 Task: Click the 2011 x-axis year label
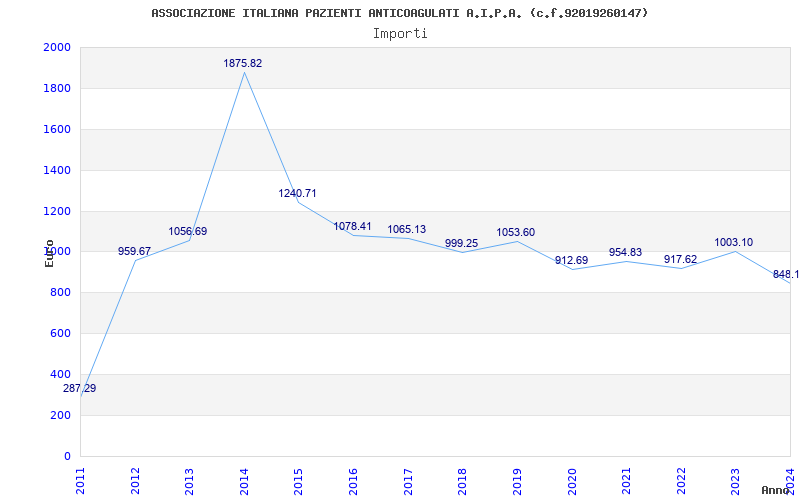tap(81, 481)
